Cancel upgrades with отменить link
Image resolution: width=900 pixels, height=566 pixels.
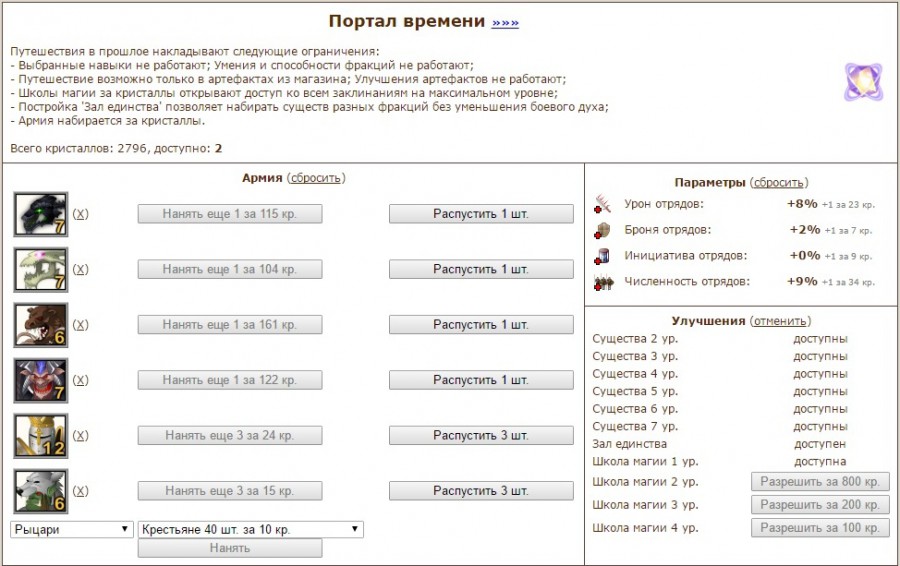[781, 321]
